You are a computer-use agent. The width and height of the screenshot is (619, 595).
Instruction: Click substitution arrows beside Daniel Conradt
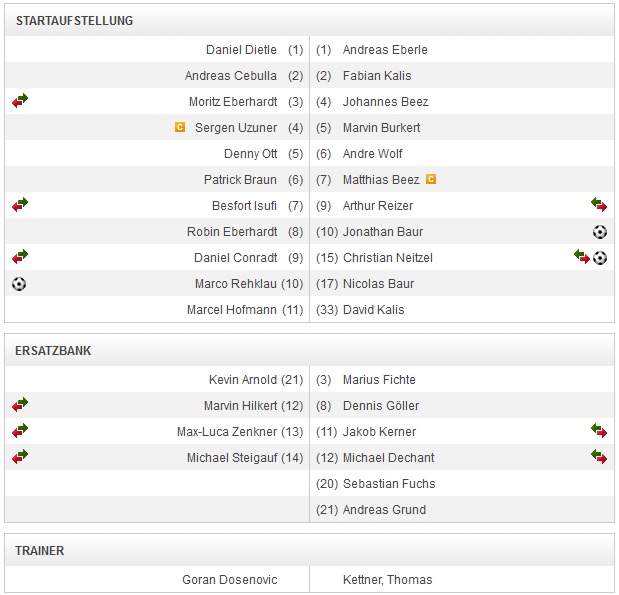pos(20,257)
